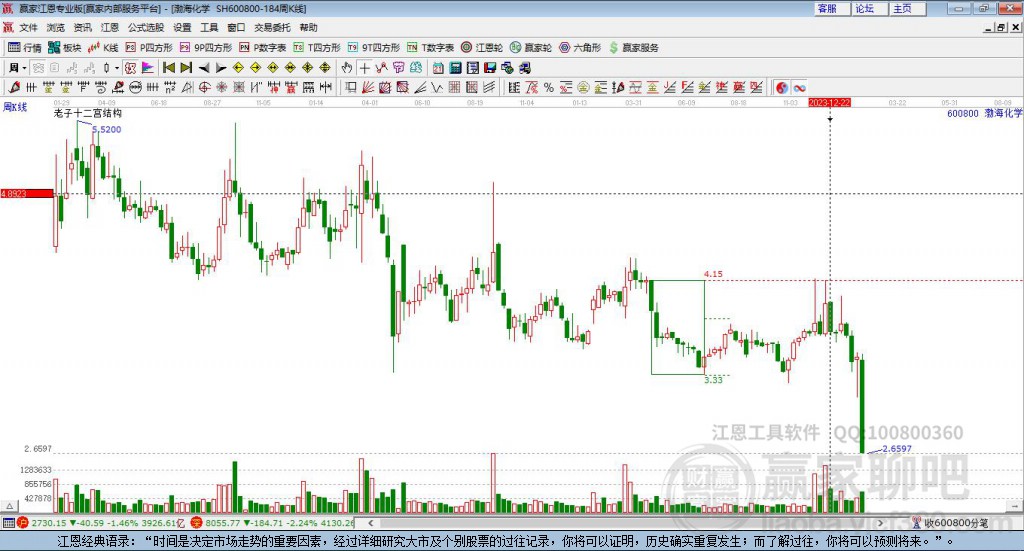Click the up triangle at volume panel corner
This screenshot has width=1024, height=551.
(x=9, y=506)
